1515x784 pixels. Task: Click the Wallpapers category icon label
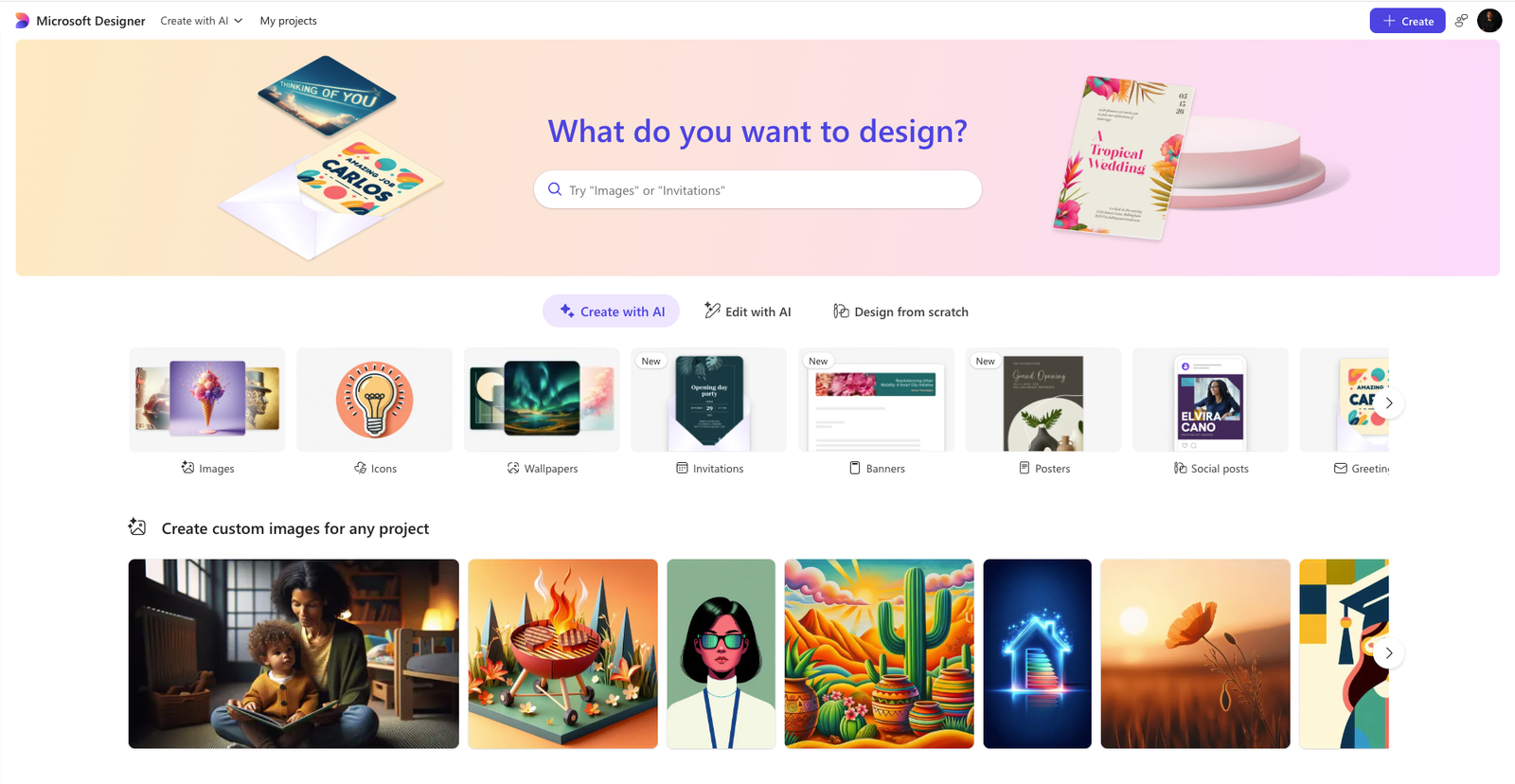coord(542,468)
